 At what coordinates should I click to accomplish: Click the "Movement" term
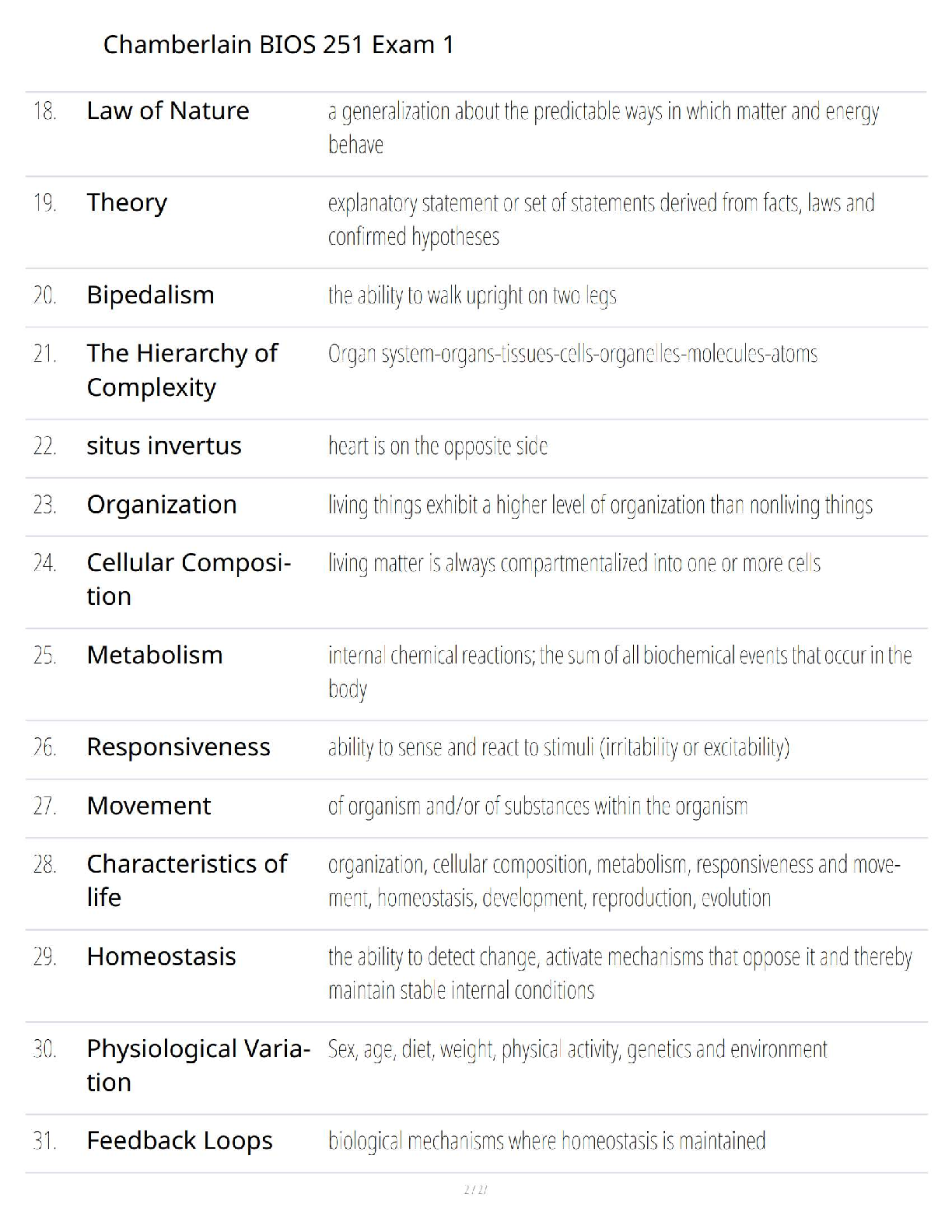149,807
